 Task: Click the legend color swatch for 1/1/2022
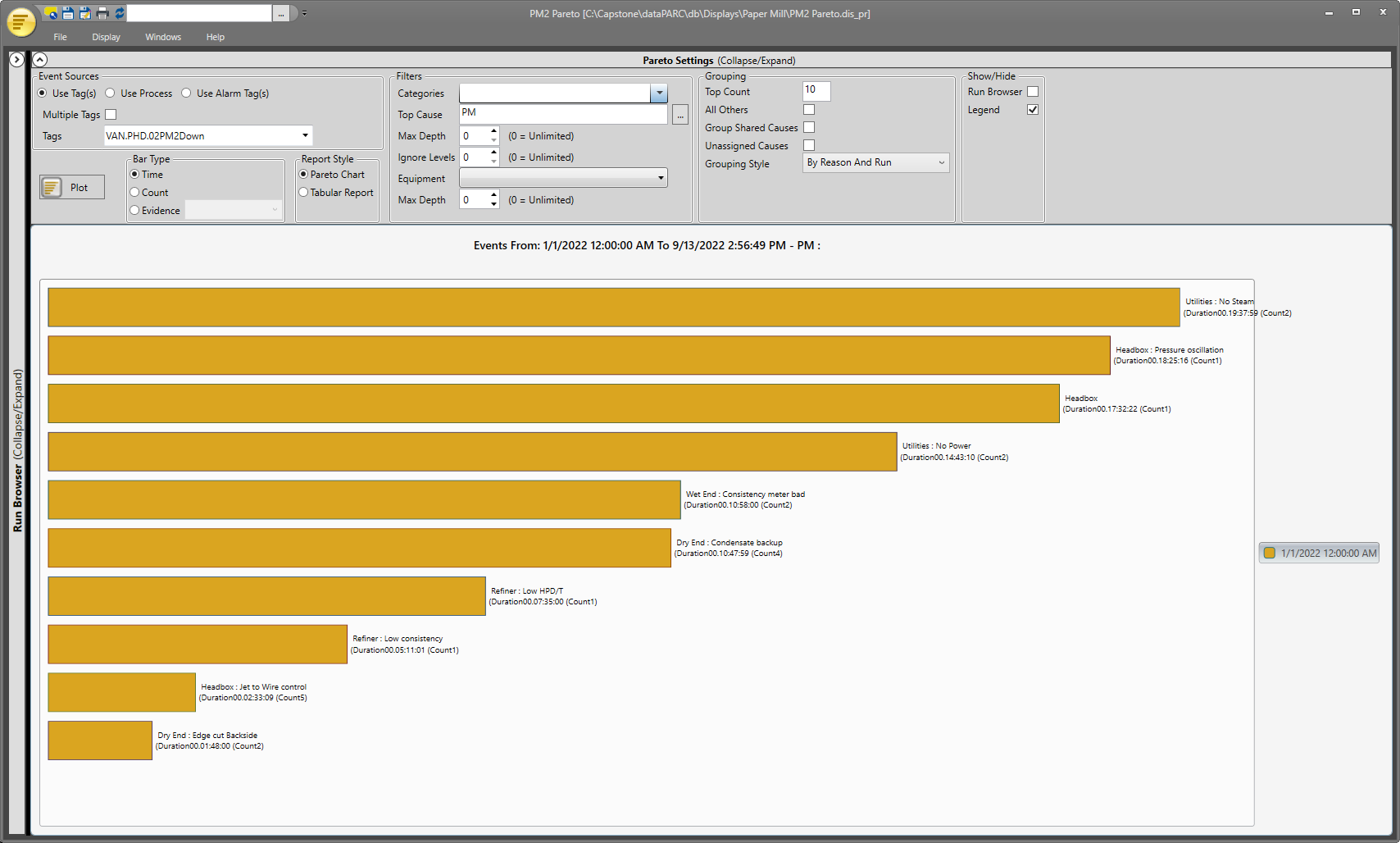pos(1270,554)
